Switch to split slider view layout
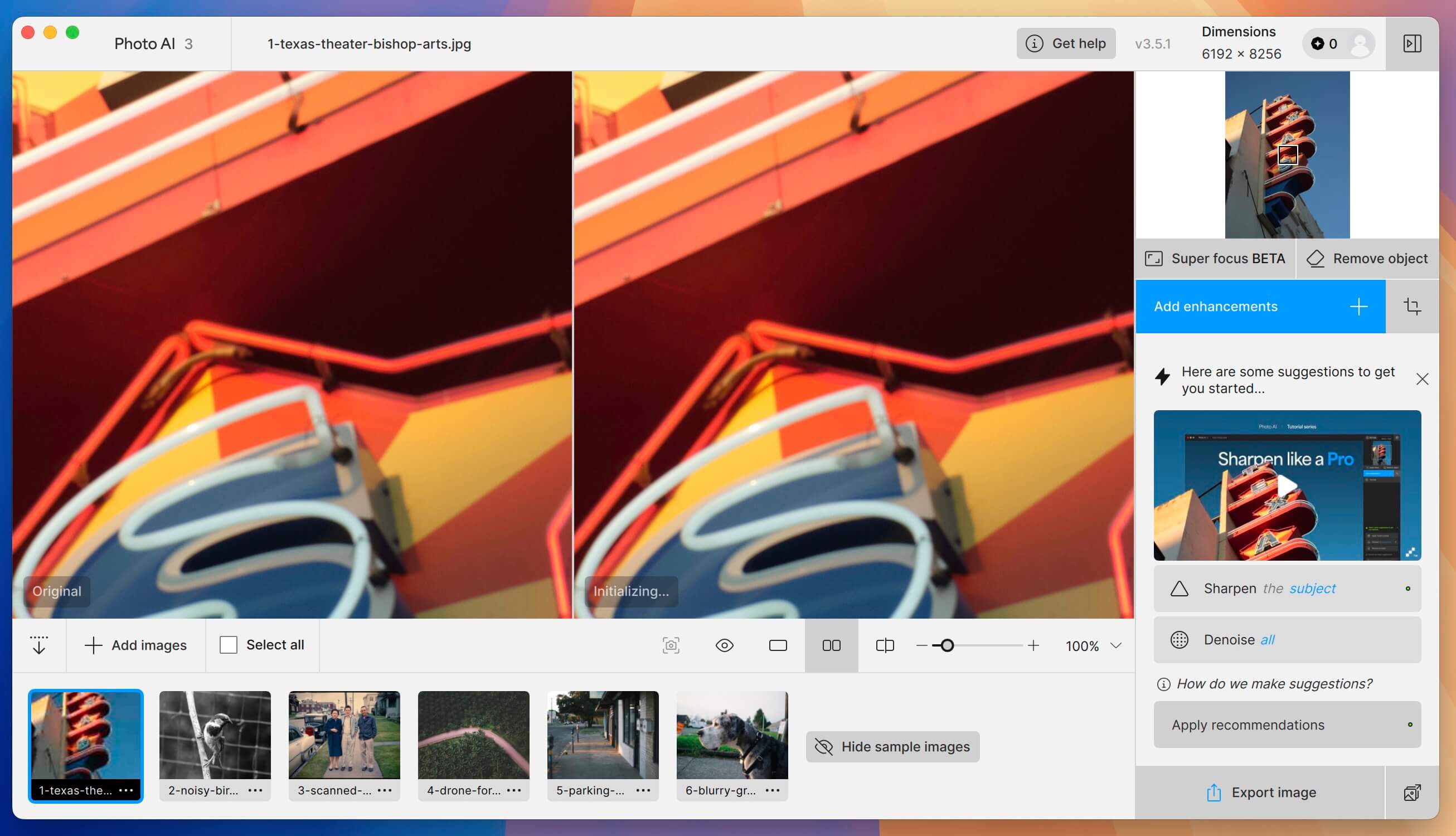 click(x=885, y=645)
